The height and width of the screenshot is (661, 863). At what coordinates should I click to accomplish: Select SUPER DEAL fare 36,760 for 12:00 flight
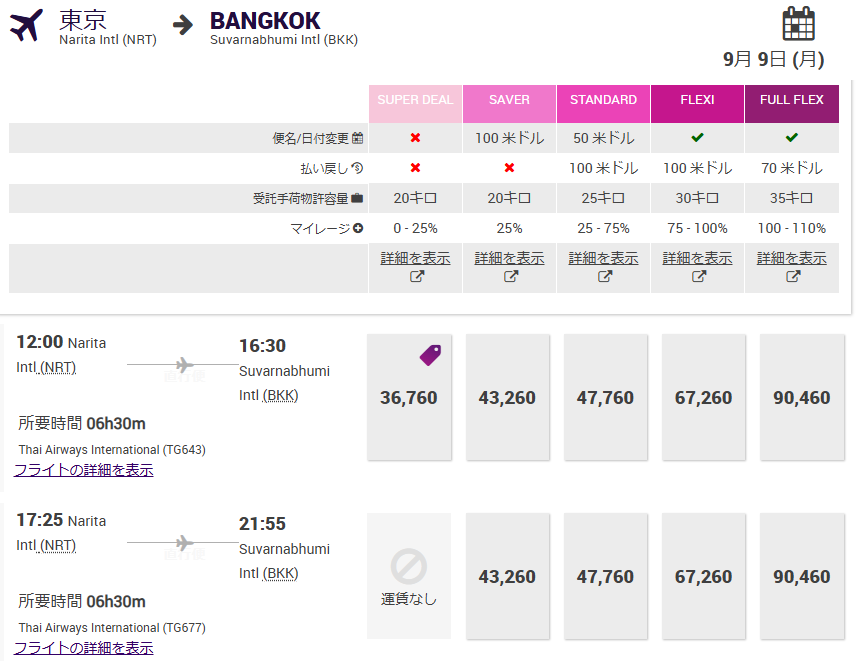tap(409, 397)
